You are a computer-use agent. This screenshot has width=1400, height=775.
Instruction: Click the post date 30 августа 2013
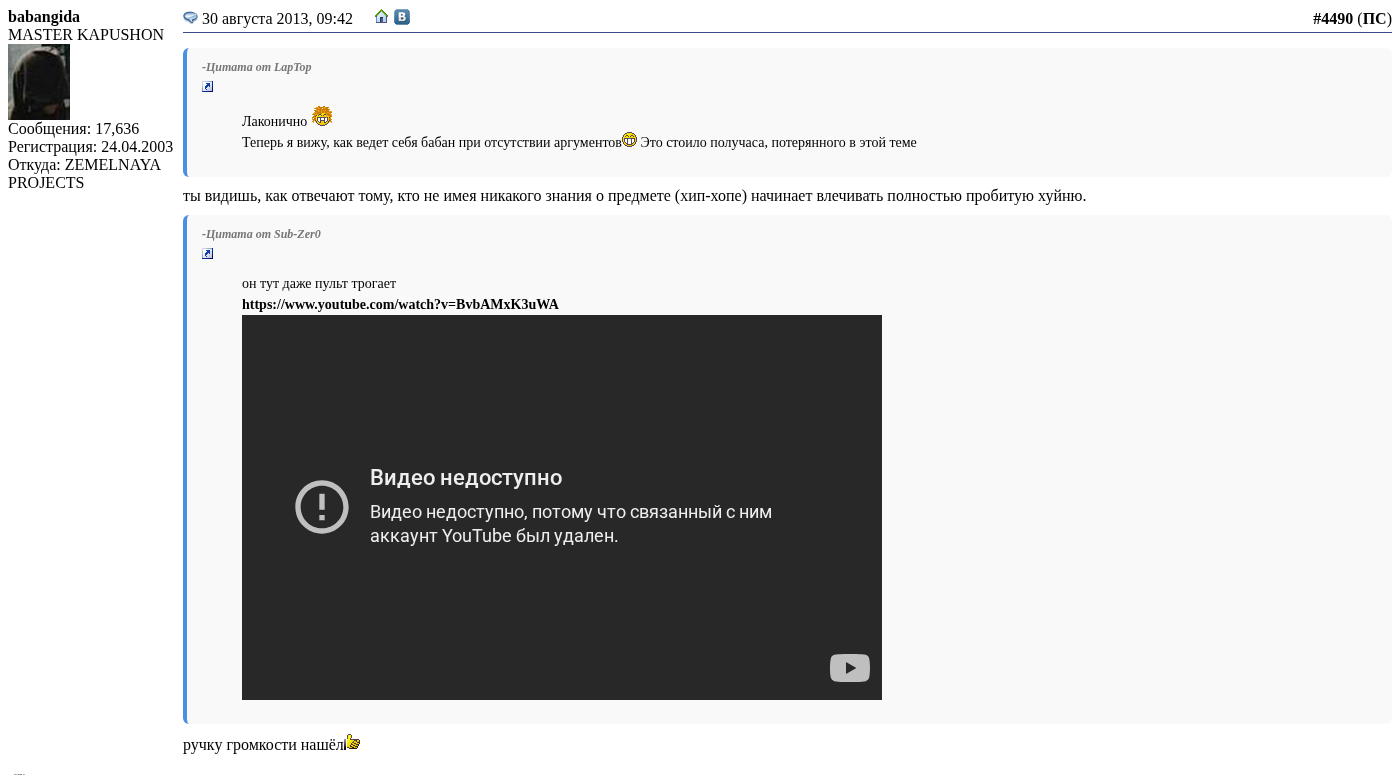pyautogui.click(x=277, y=19)
